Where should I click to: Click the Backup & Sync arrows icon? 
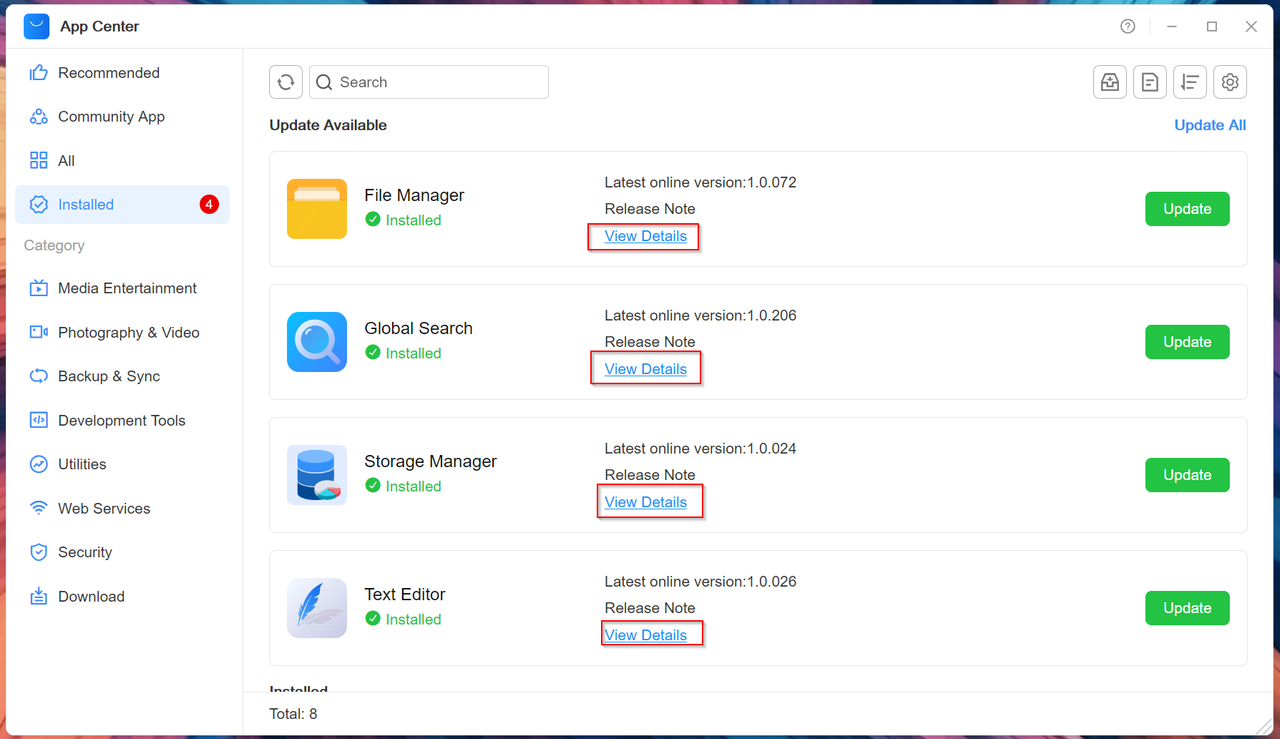tap(39, 377)
